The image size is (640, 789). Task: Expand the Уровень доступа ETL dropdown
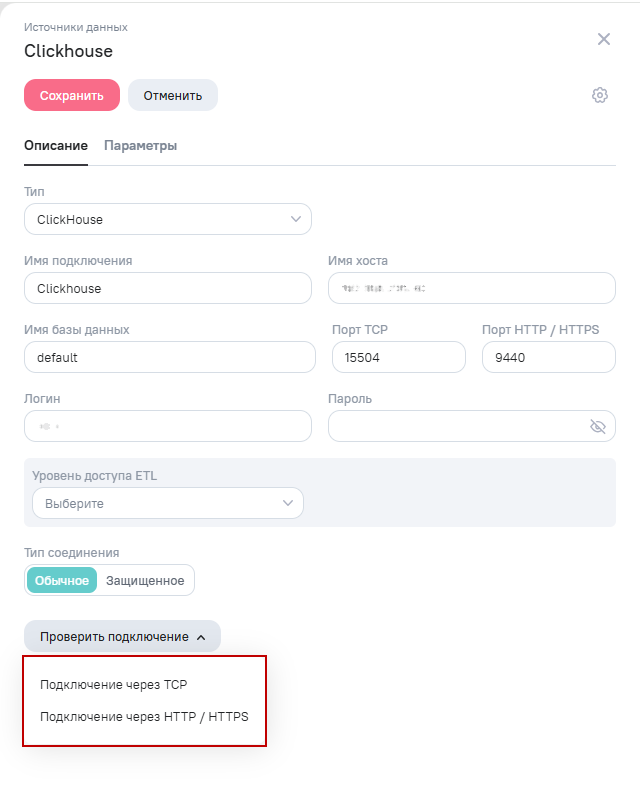click(168, 503)
